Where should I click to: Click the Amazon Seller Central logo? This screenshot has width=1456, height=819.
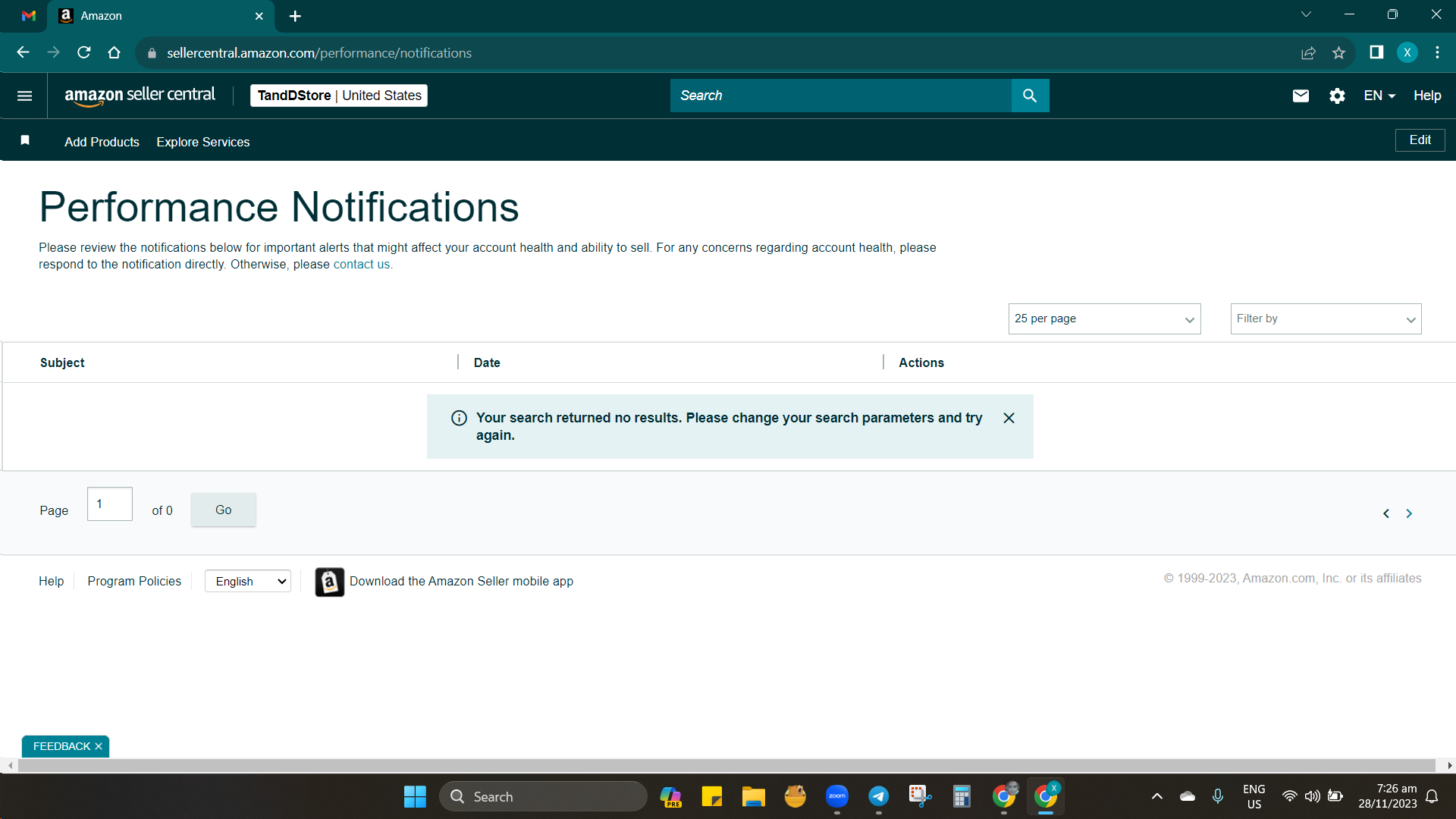coord(140,96)
